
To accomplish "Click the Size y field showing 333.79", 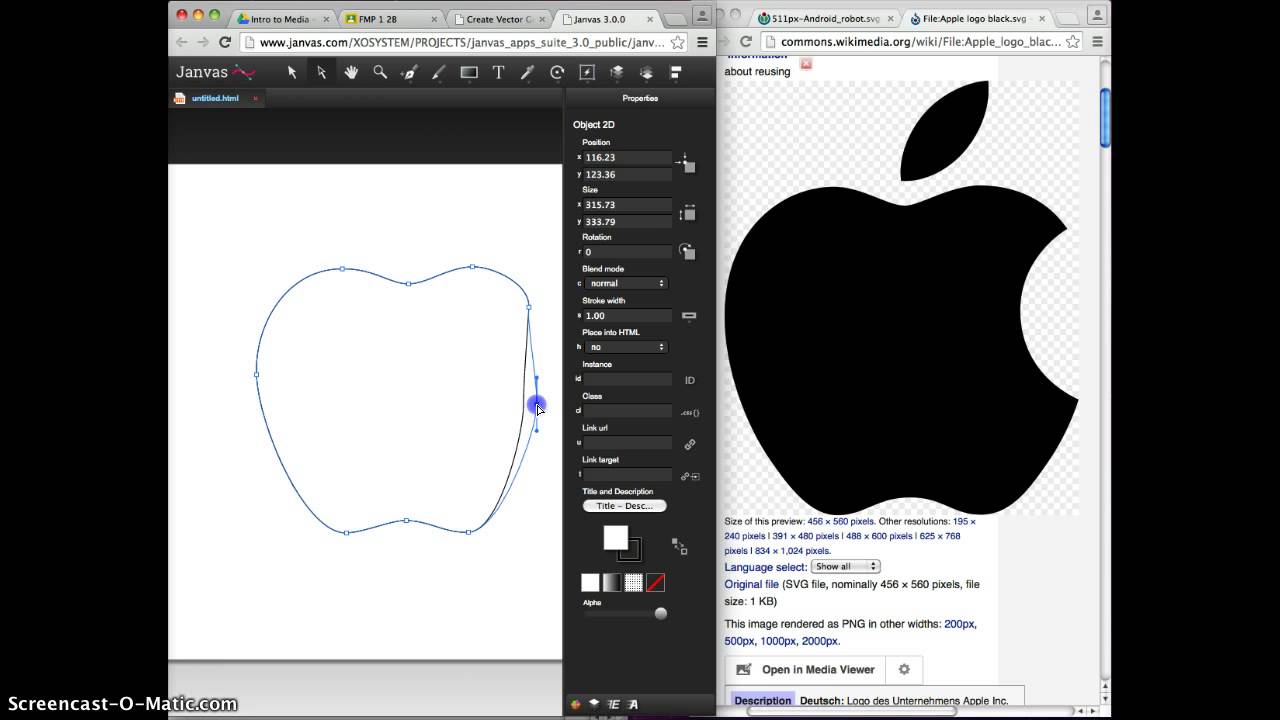I will coord(627,222).
